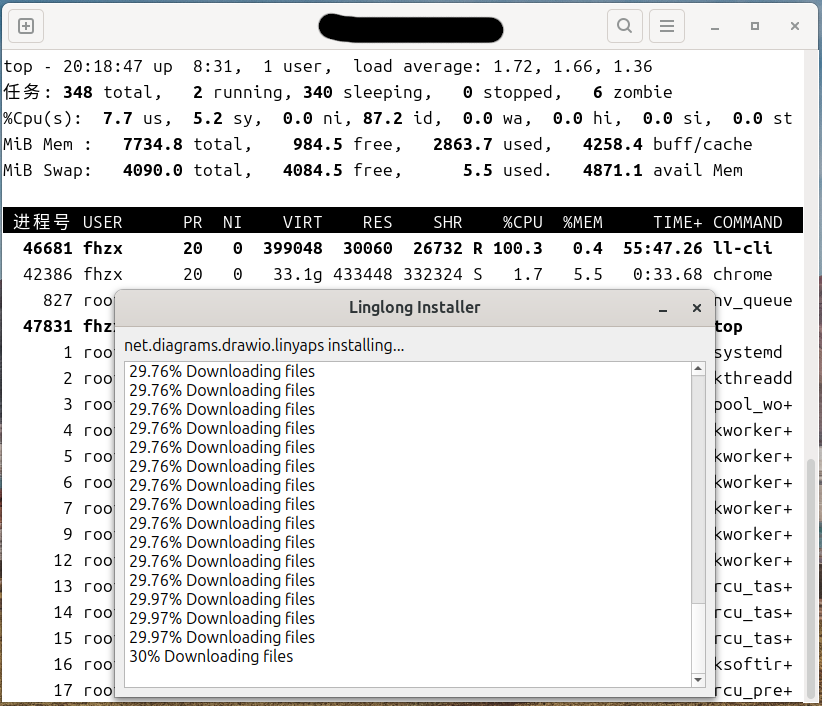Click the rcu_pre+ command name

753,690
